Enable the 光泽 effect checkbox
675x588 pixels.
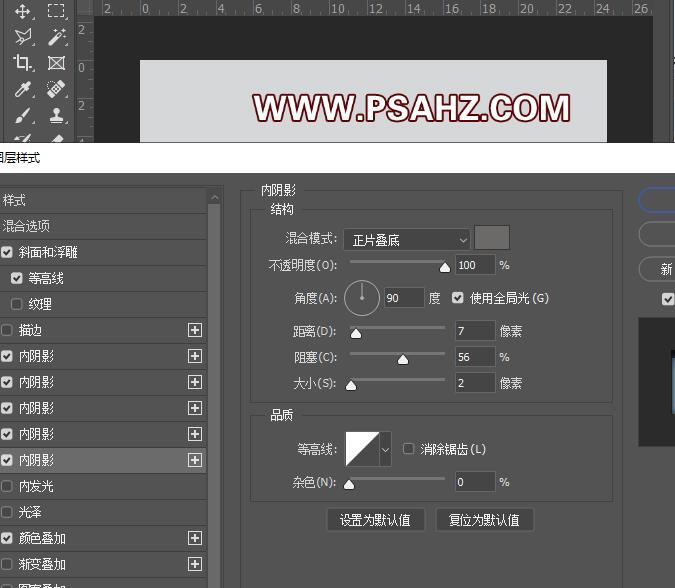point(6,512)
